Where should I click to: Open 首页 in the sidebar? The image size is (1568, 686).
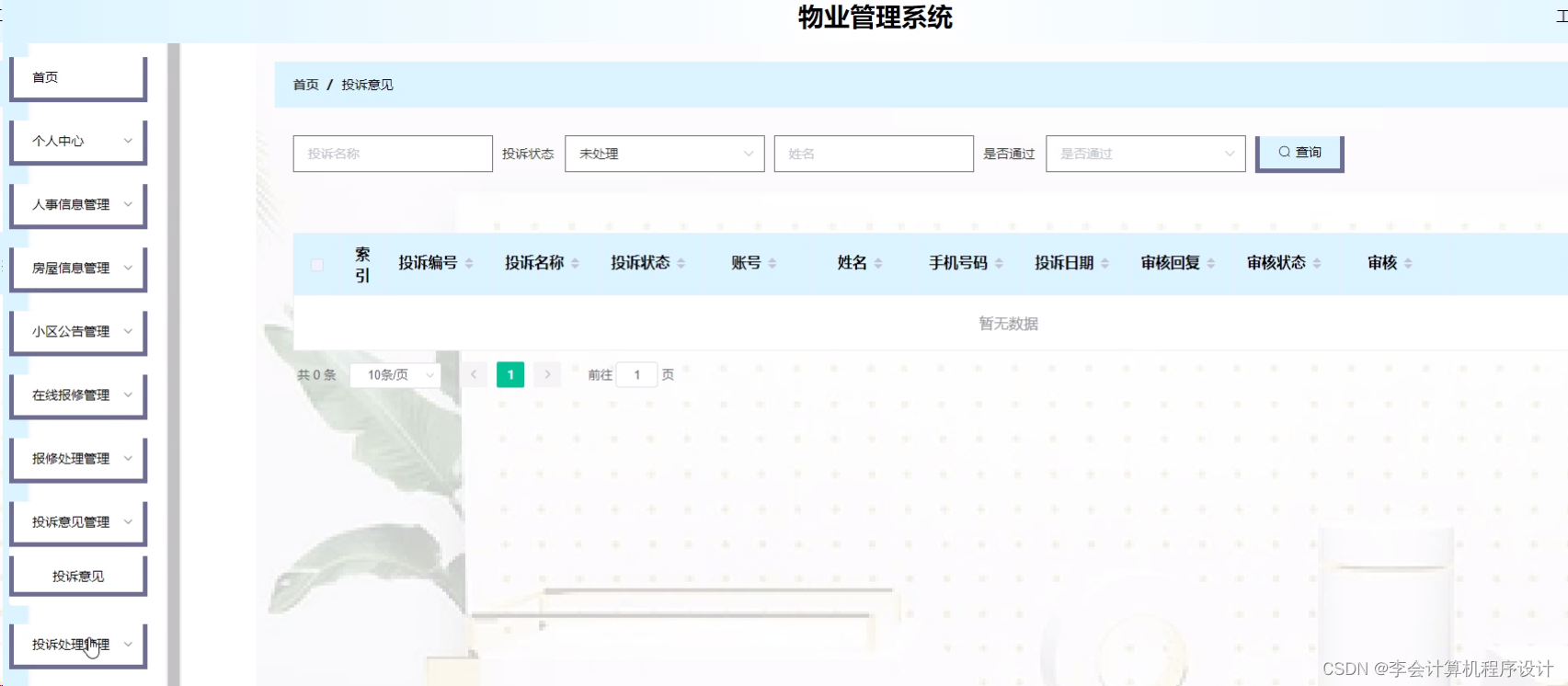click(78, 77)
